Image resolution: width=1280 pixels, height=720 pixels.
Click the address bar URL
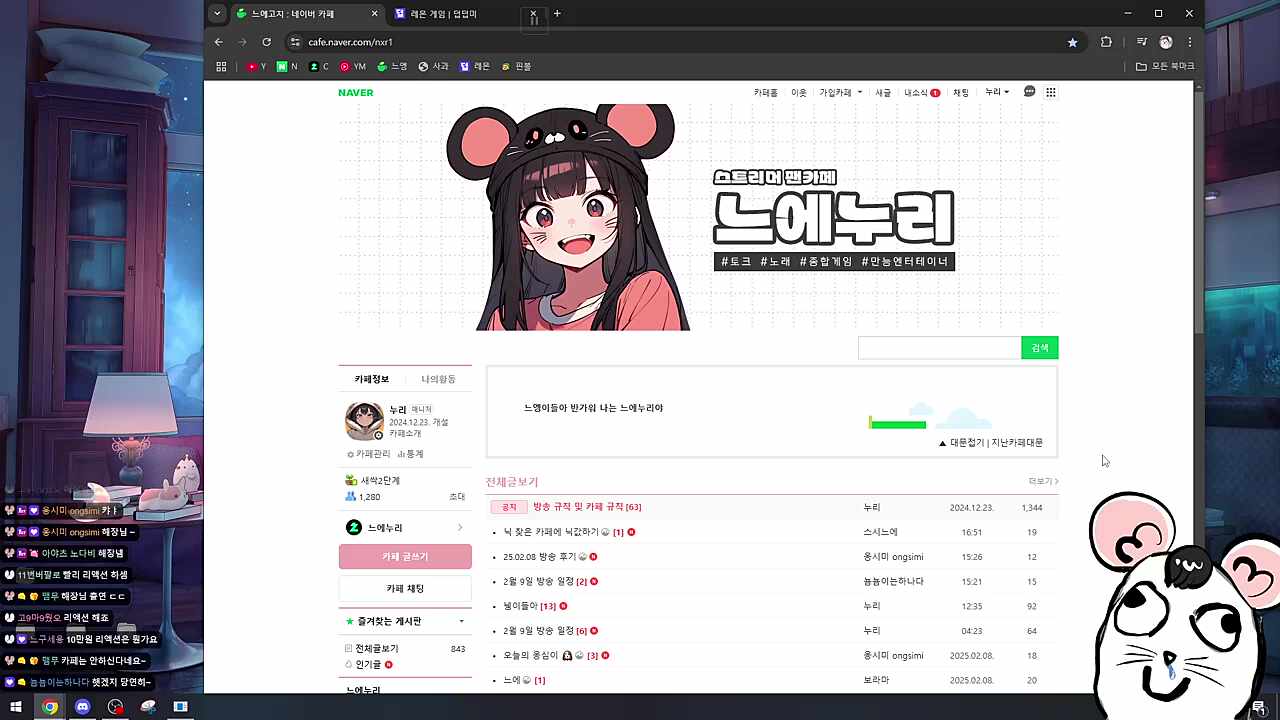350,42
